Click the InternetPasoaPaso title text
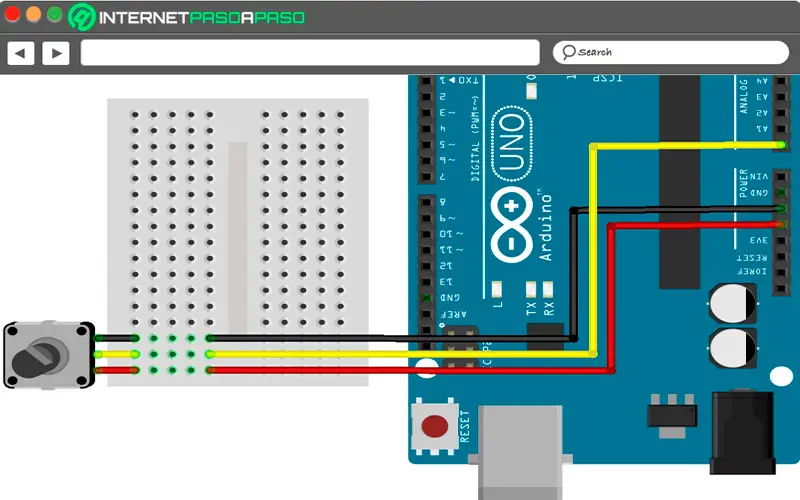Image resolution: width=800 pixels, height=500 pixels. (x=202, y=18)
